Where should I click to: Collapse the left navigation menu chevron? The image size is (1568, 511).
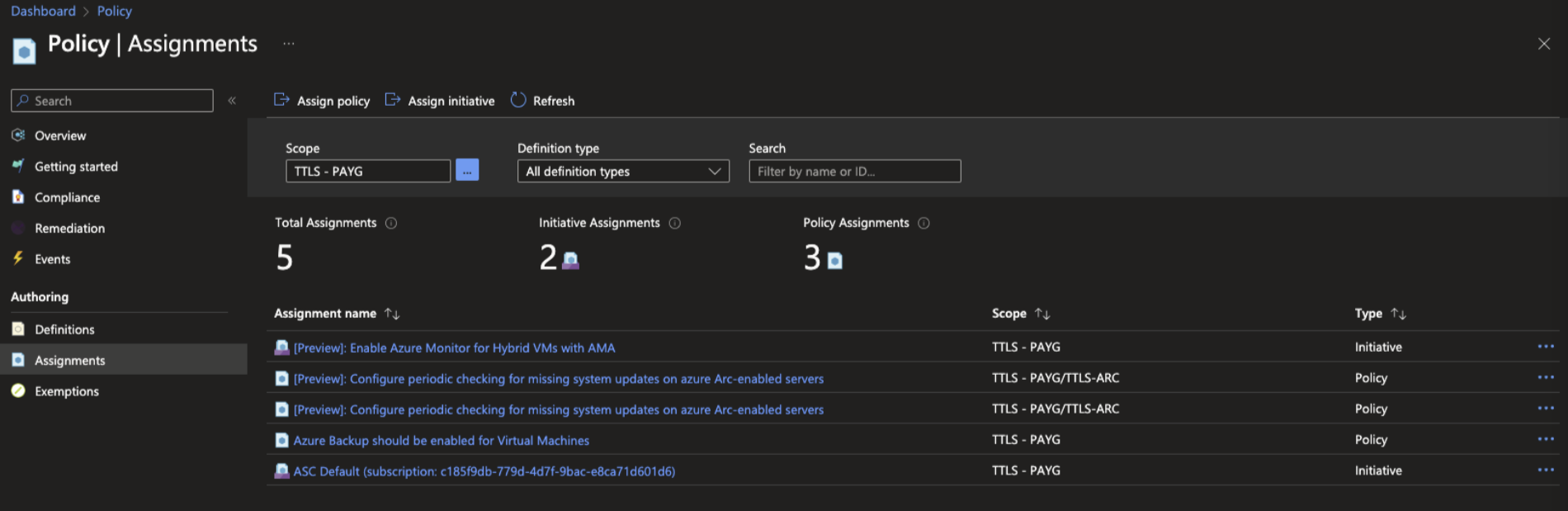tap(232, 100)
